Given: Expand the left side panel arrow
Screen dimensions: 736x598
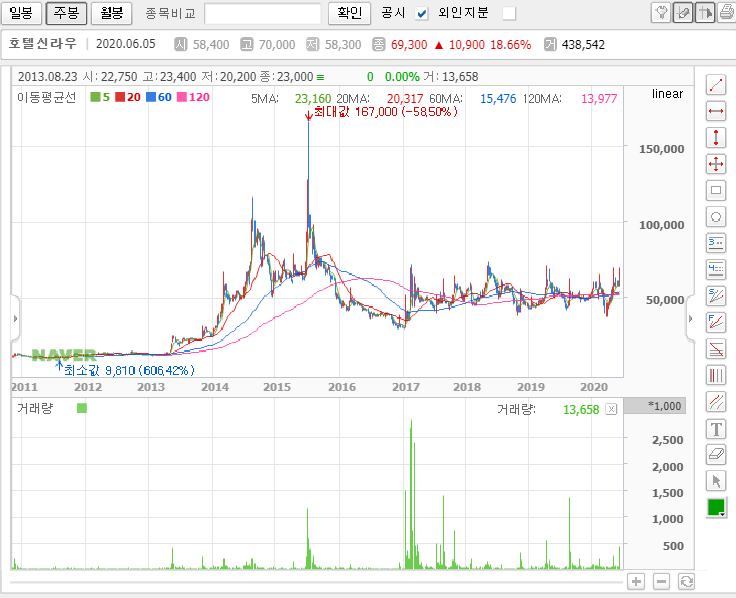Looking at the screenshot, I should pyautogui.click(x=15, y=319).
